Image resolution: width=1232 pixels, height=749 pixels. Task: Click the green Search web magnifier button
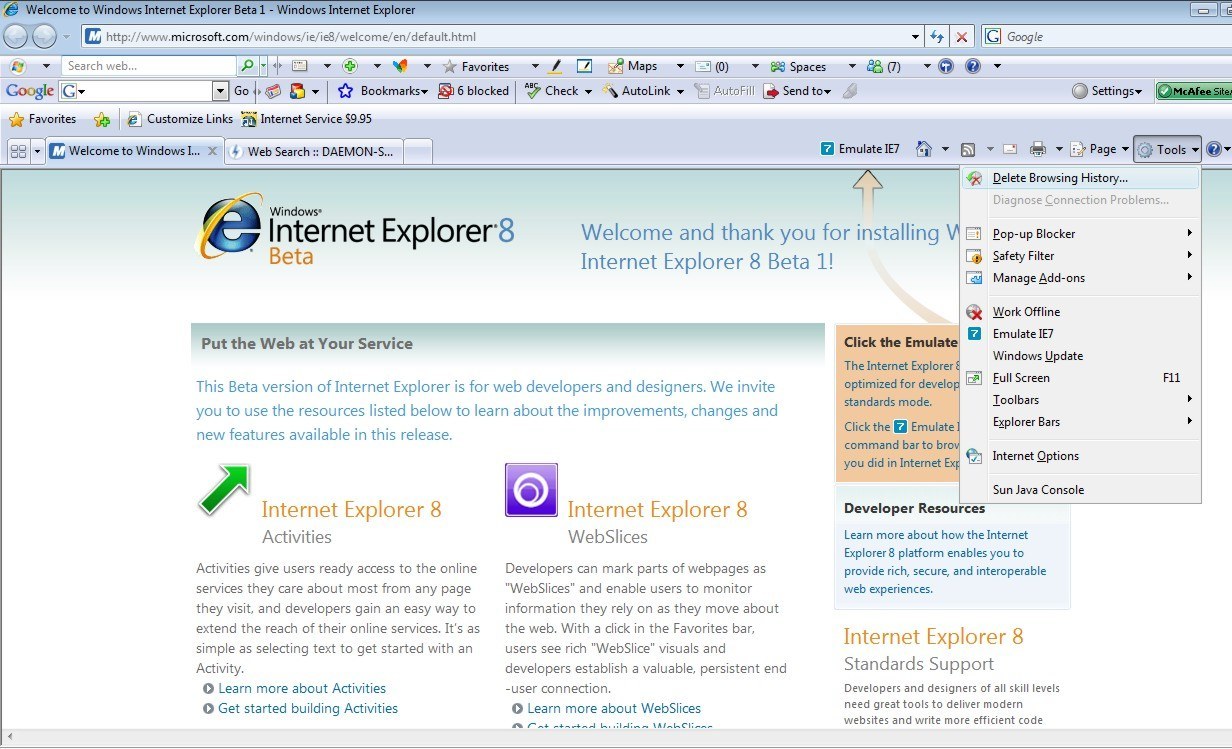247,66
